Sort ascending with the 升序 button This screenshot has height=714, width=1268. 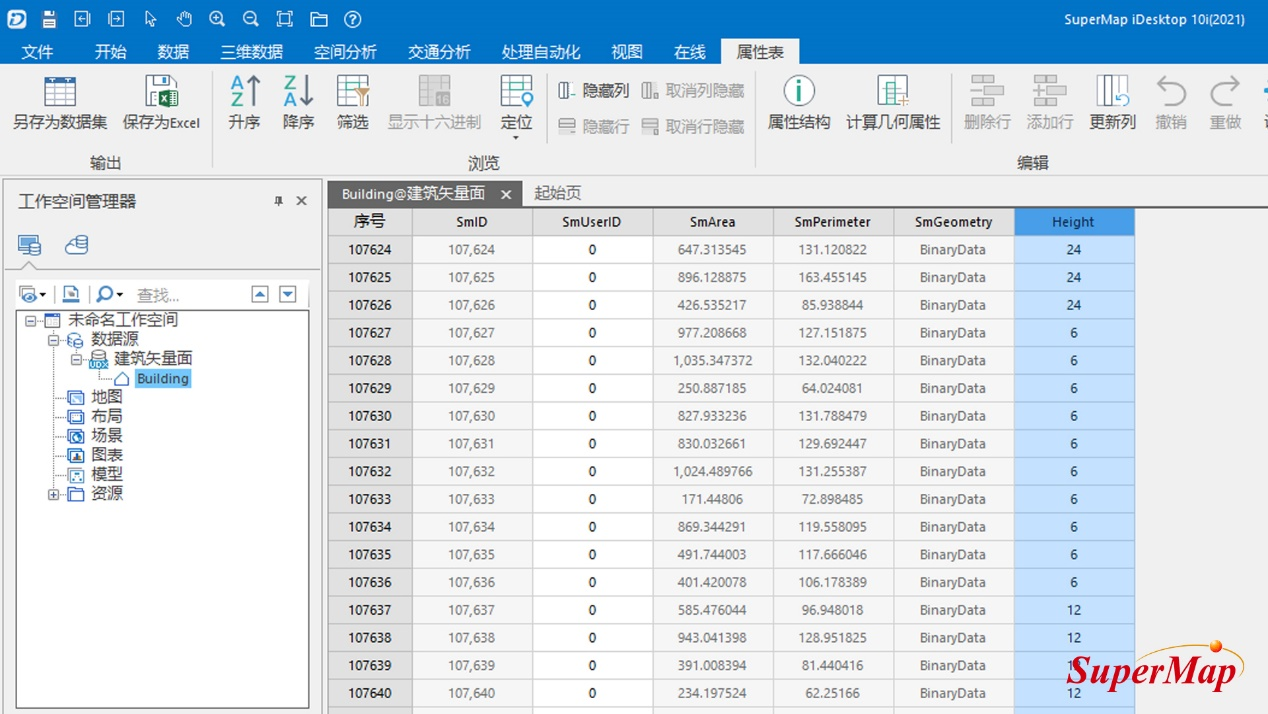[244, 92]
